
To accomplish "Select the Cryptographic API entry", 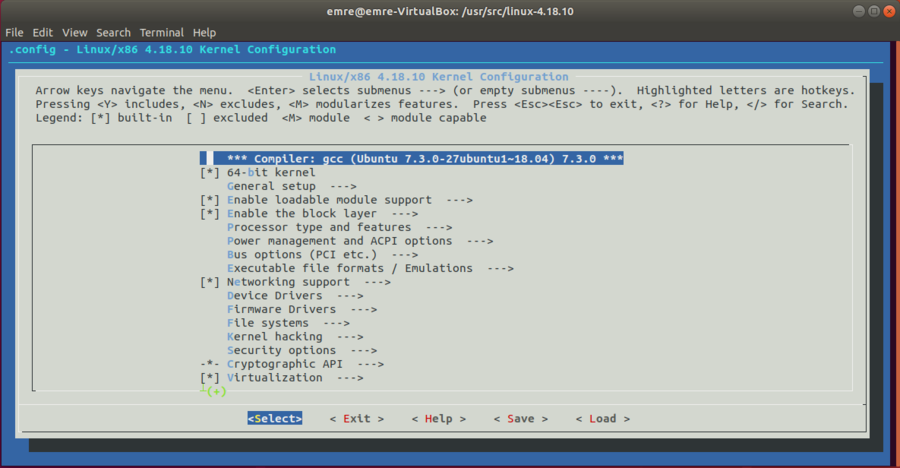I will pyautogui.click(x=285, y=364).
